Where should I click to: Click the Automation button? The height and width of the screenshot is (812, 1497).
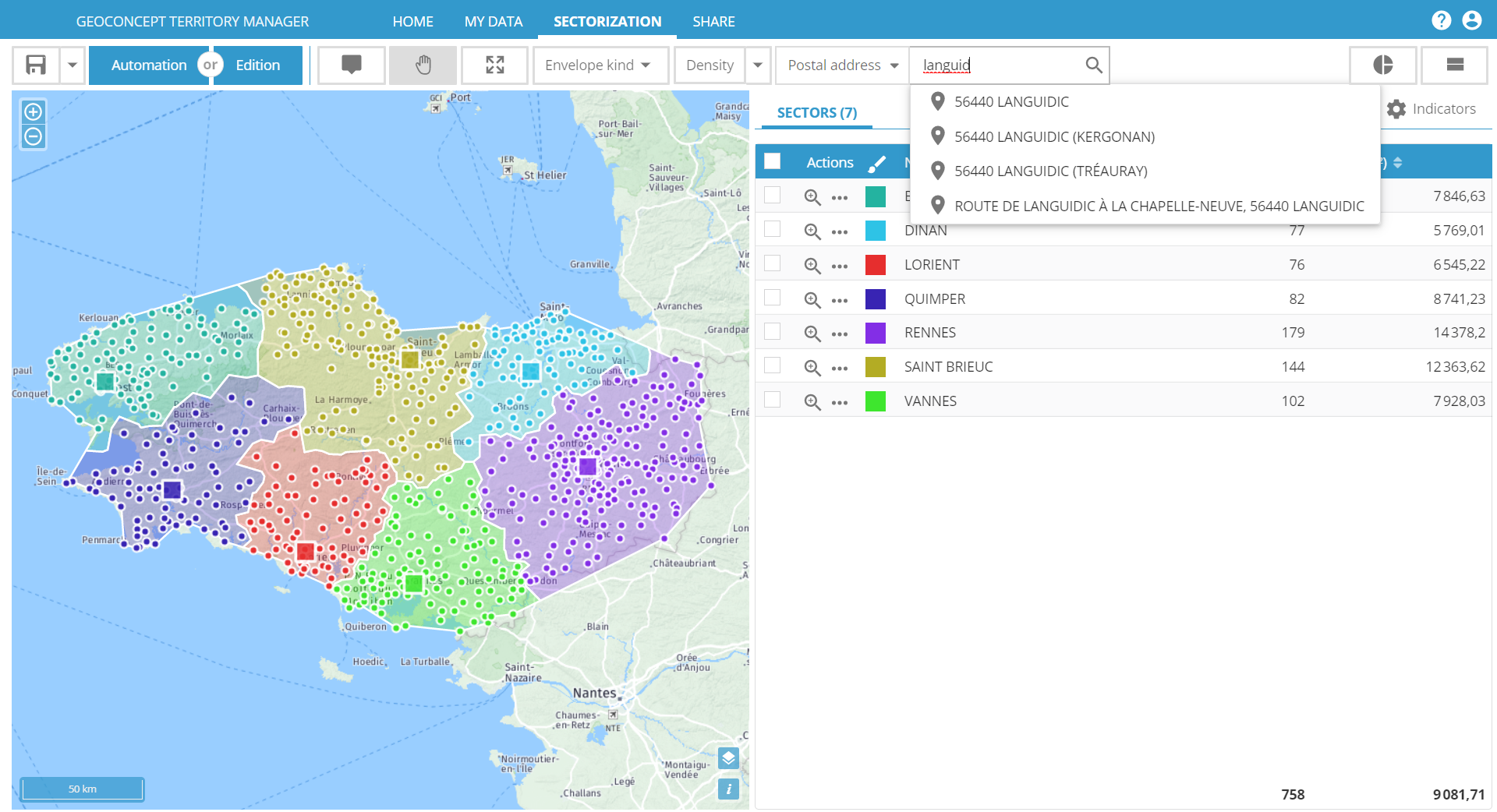point(148,65)
